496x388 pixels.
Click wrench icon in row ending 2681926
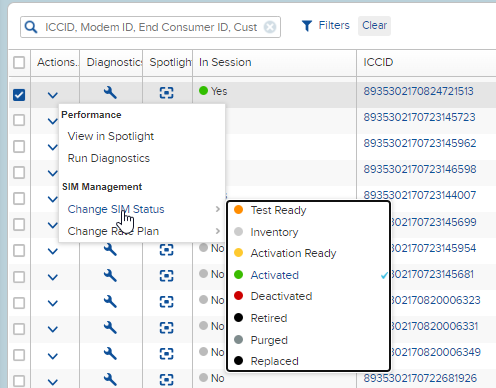point(110,379)
